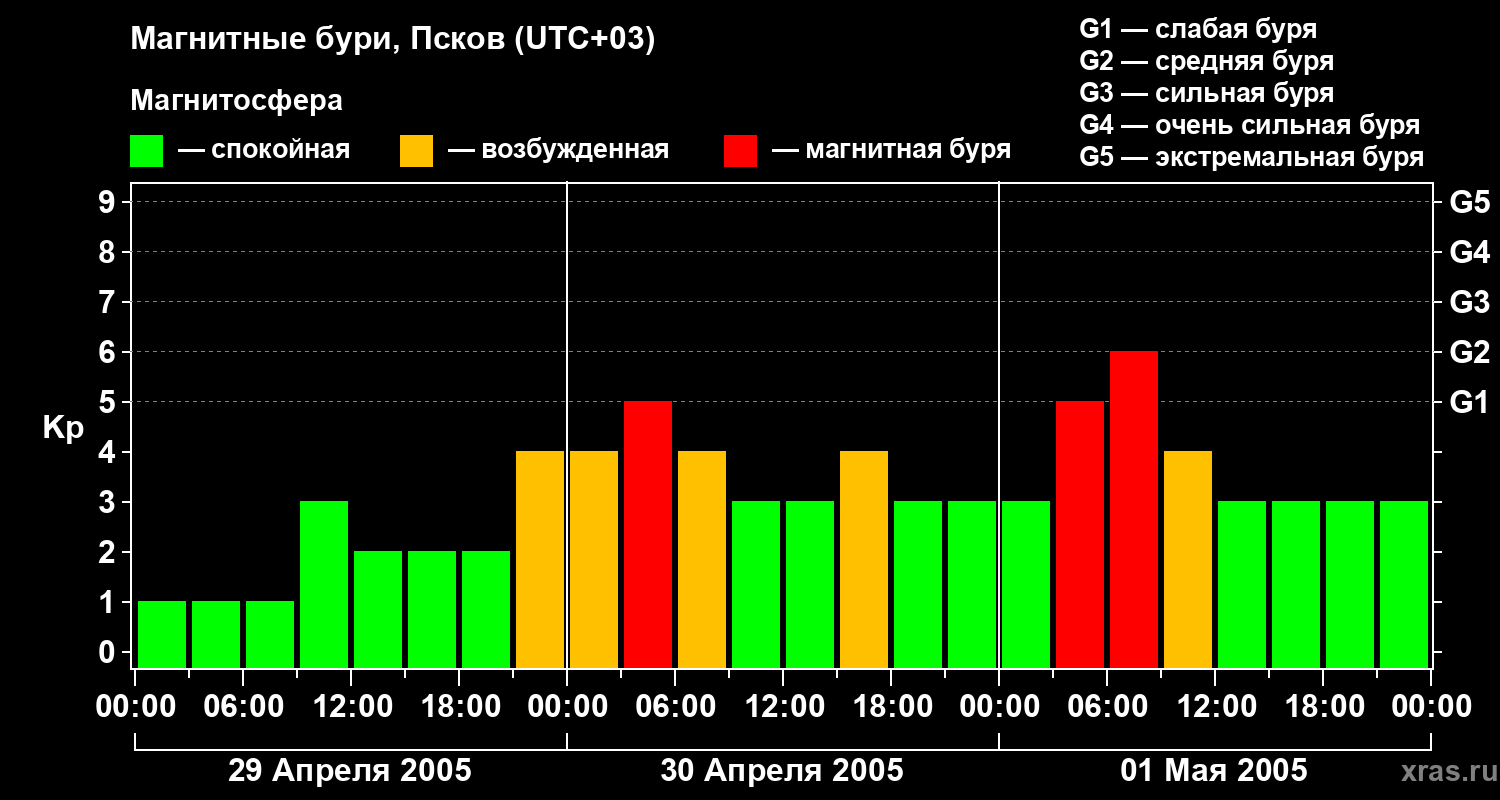Click the G4 label on the right axis
Image resolution: width=1500 pixels, height=800 pixels.
1470,252
